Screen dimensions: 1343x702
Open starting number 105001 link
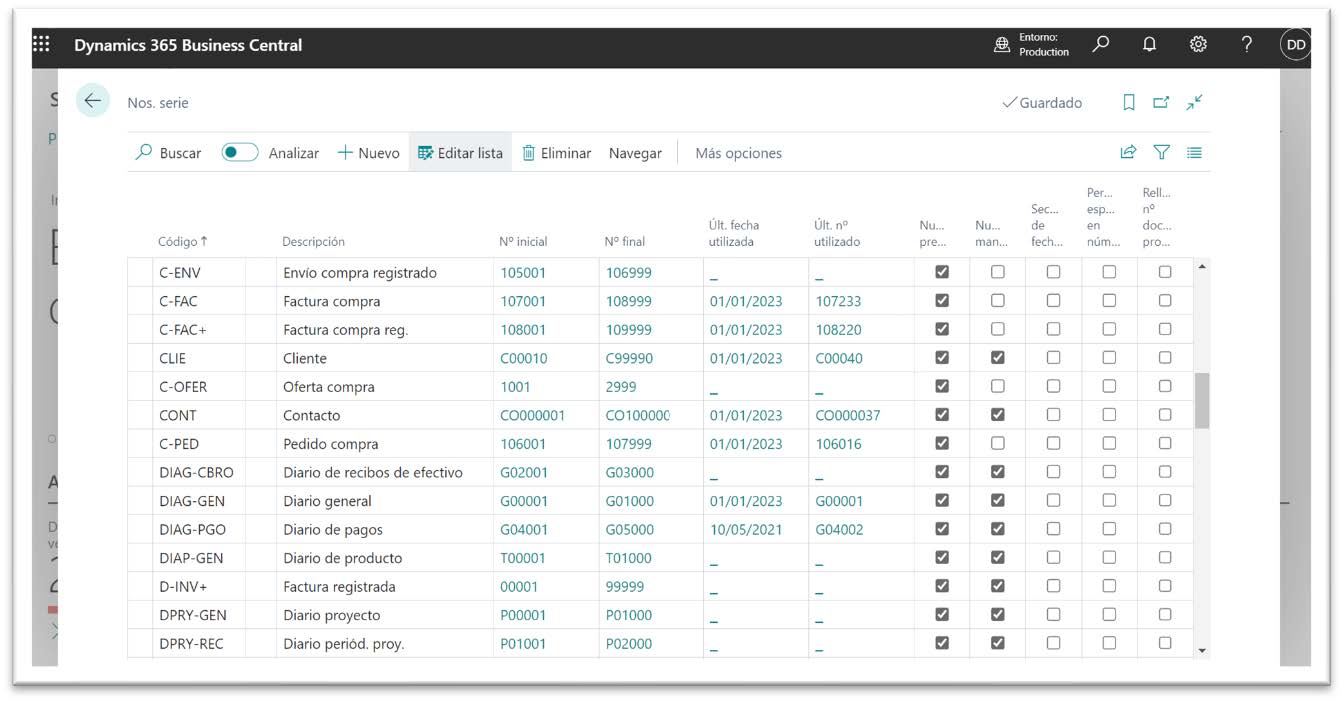pyautogui.click(x=523, y=273)
